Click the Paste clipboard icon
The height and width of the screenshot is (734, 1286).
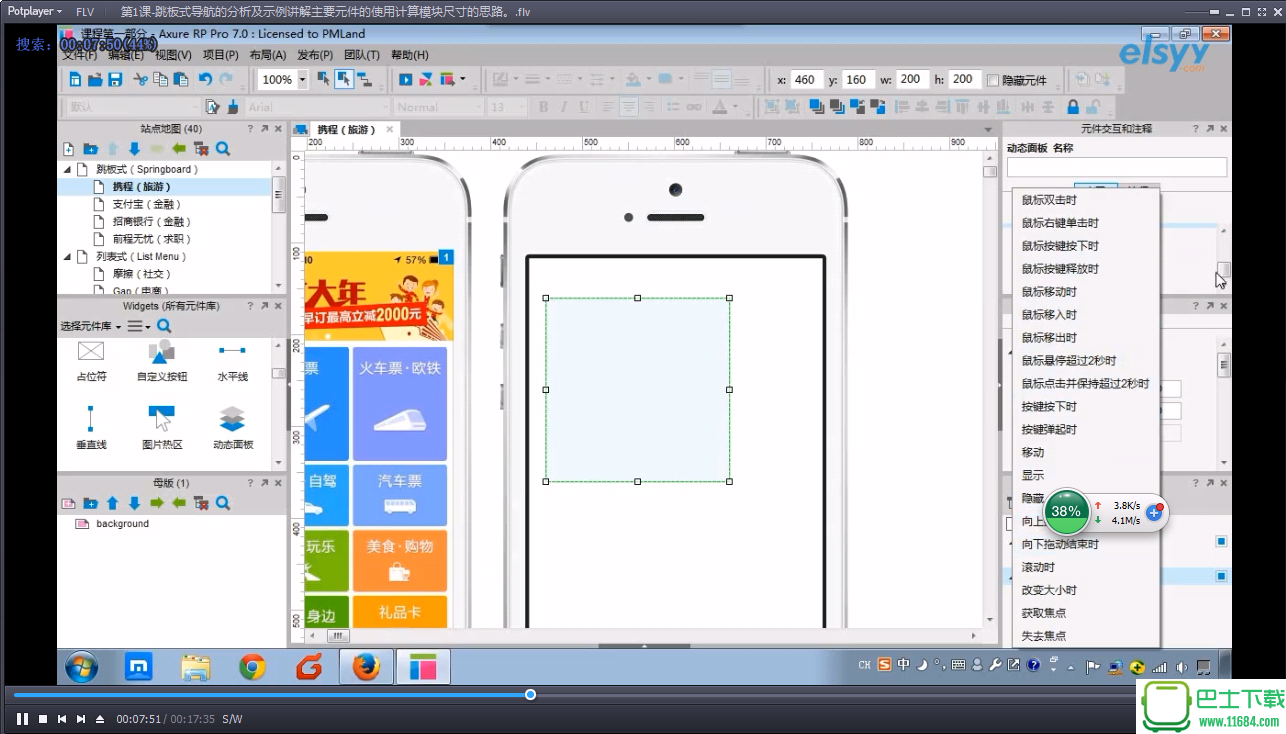[x=181, y=79]
